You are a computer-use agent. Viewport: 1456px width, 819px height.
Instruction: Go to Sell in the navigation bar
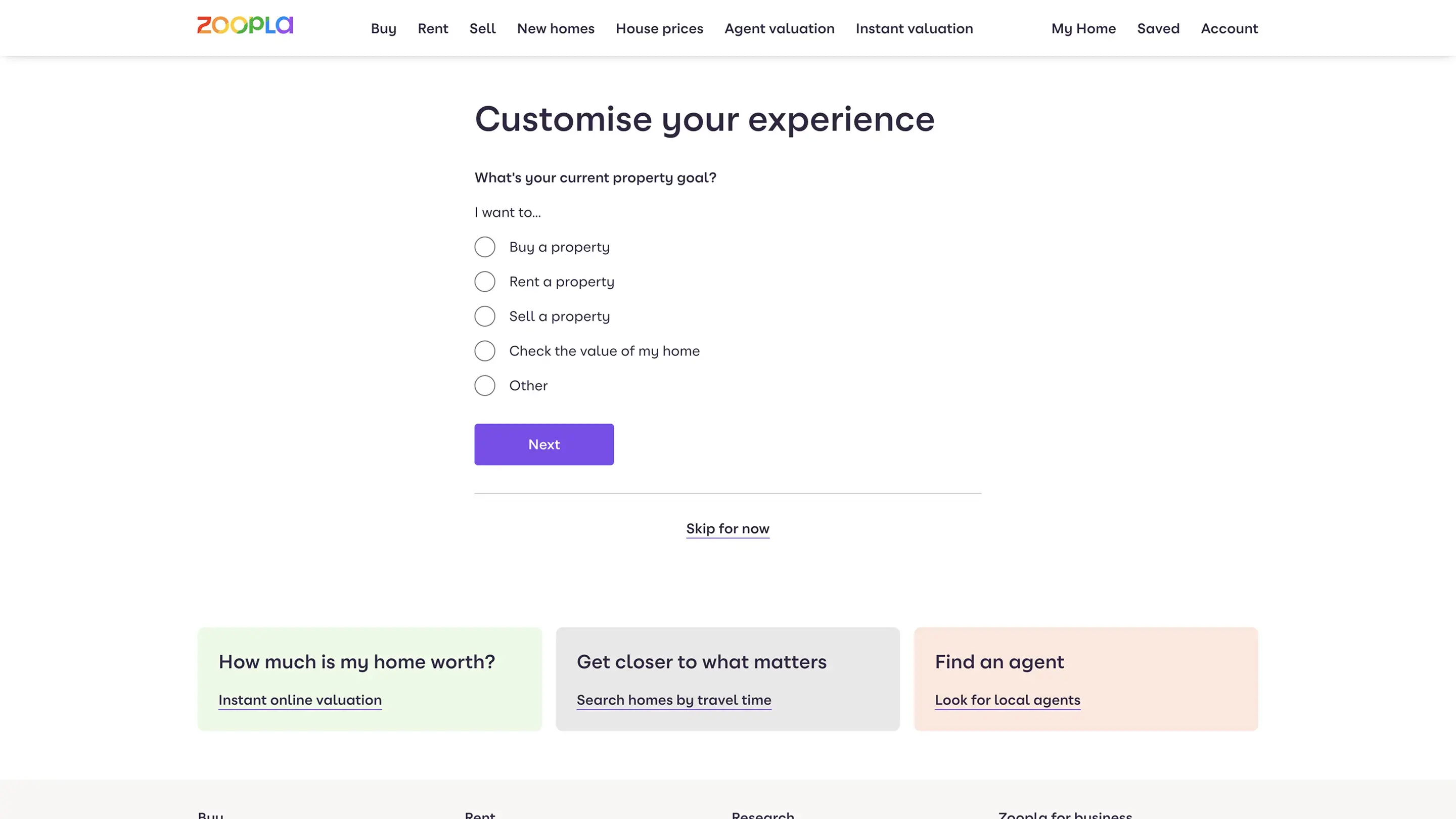coord(482,28)
